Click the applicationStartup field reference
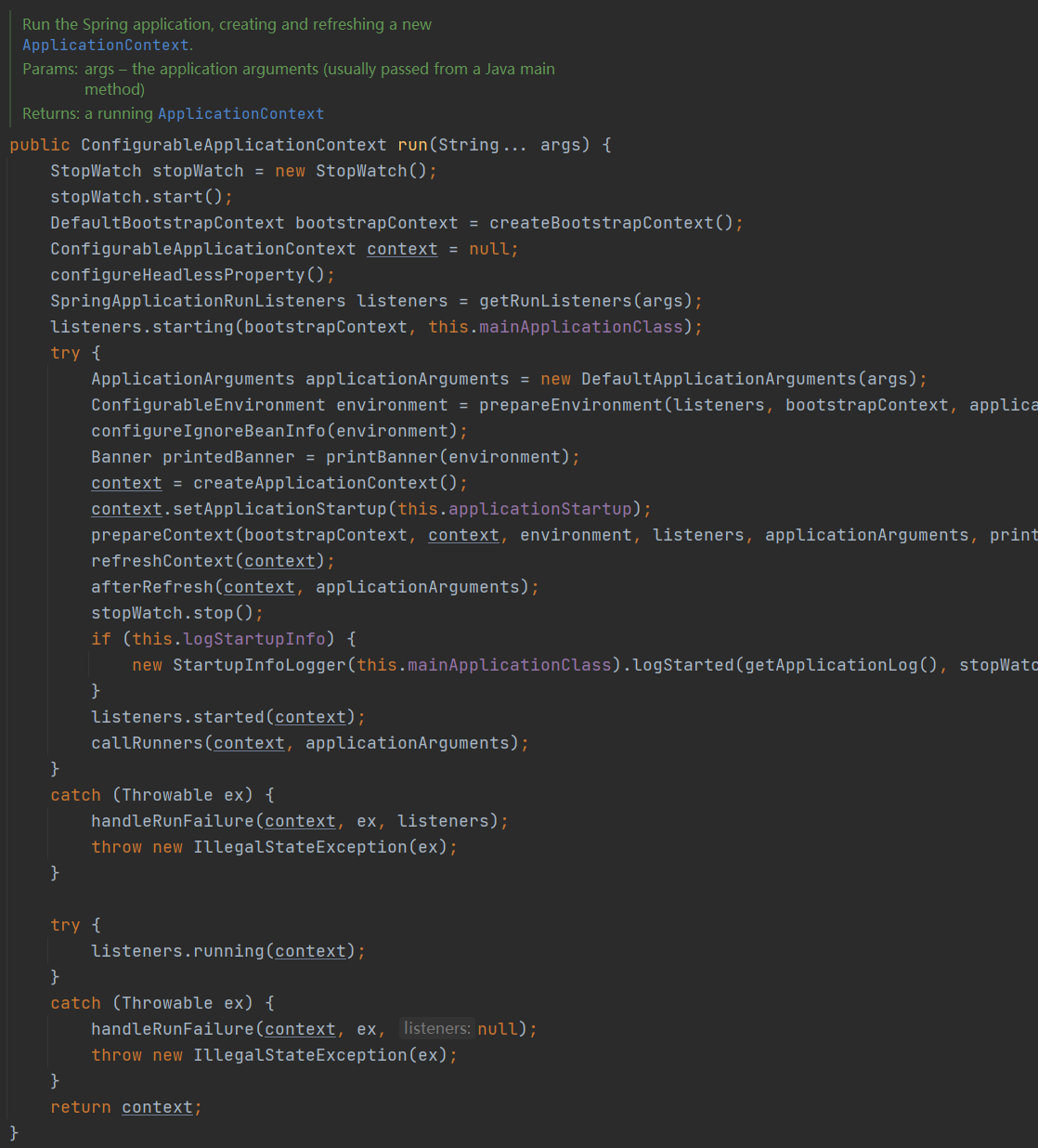This screenshot has width=1038, height=1148. [540, 509]
